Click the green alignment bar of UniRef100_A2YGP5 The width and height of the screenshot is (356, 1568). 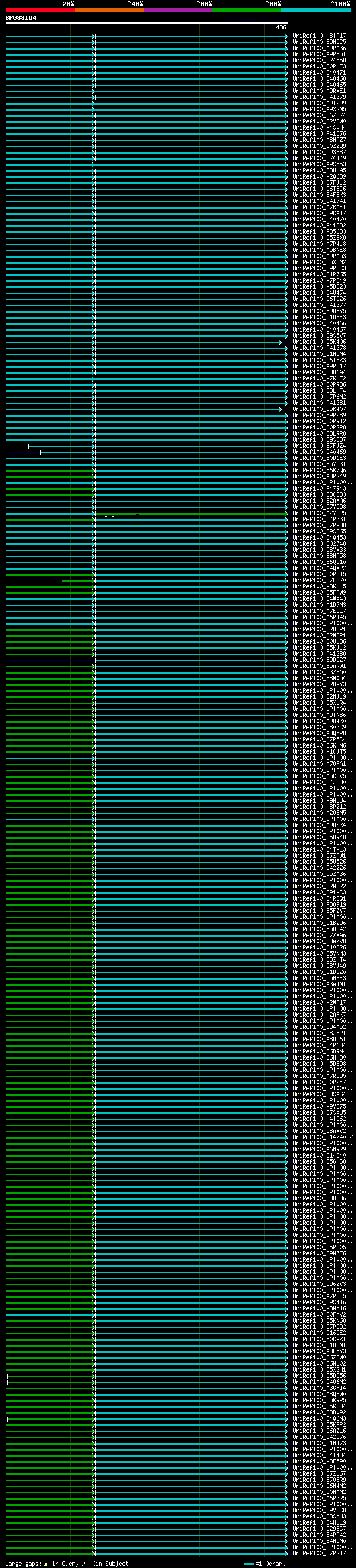coord(191,514)
